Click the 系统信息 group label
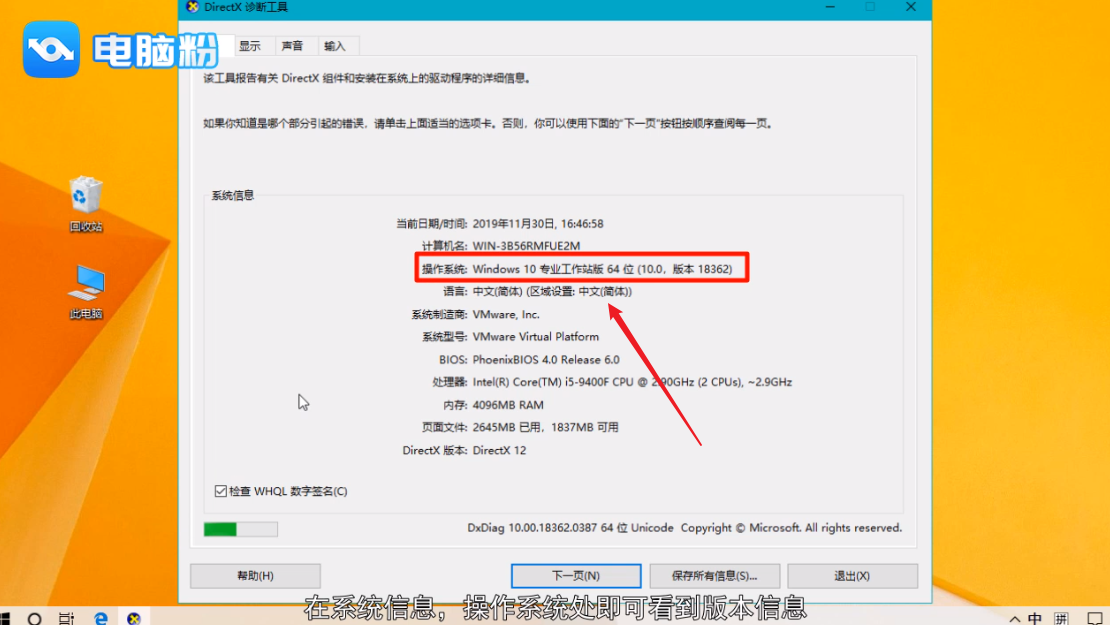 point(233,195)
